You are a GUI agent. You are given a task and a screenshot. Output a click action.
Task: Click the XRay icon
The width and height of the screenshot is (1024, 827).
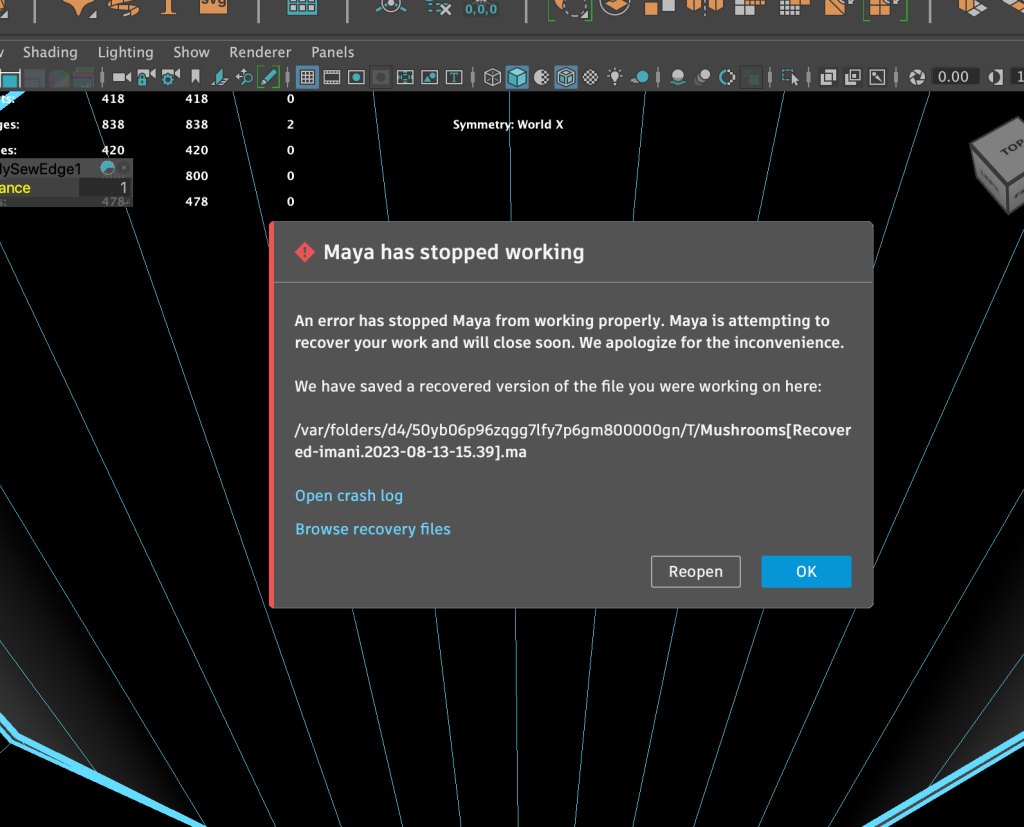828,77
